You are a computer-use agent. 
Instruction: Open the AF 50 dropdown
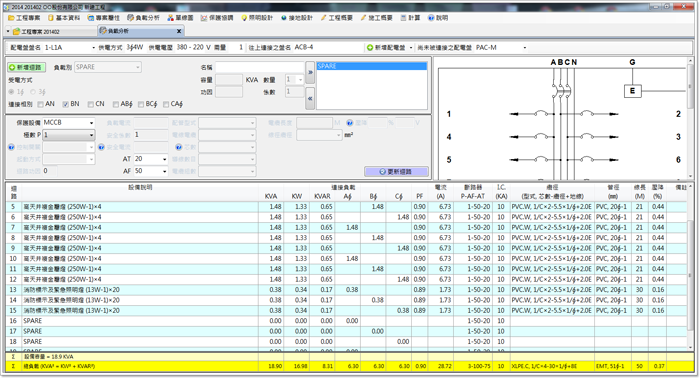click(164, 171)
